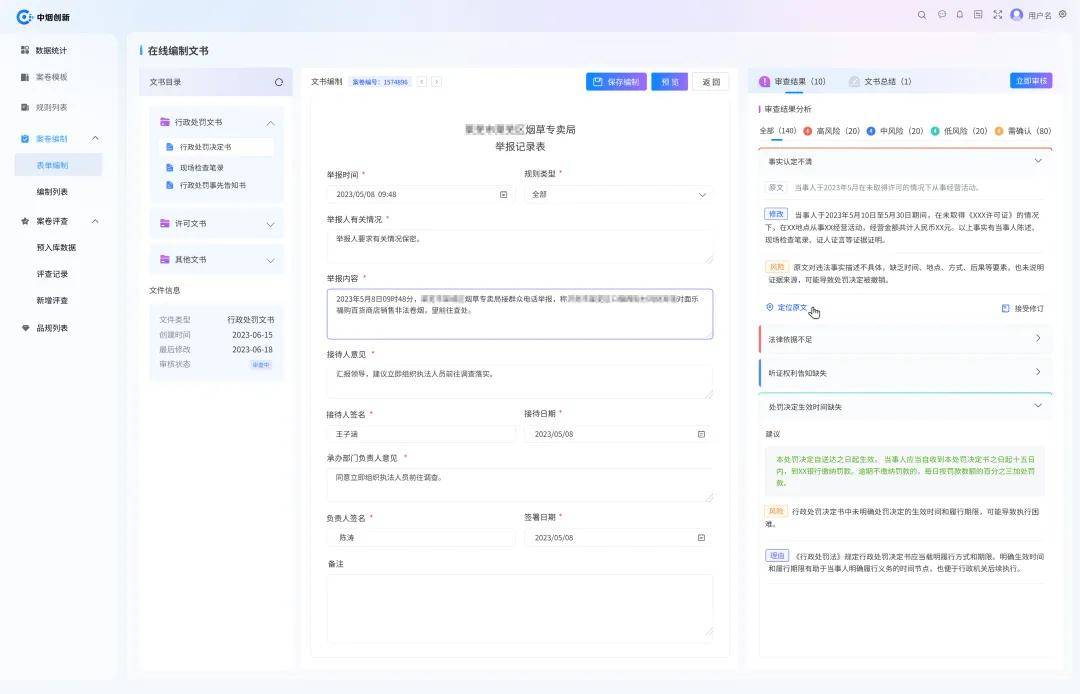The height and width of the screenshot is (694, 1080).
Task: Open the chat messages icon
Action: tap(941, 15)
